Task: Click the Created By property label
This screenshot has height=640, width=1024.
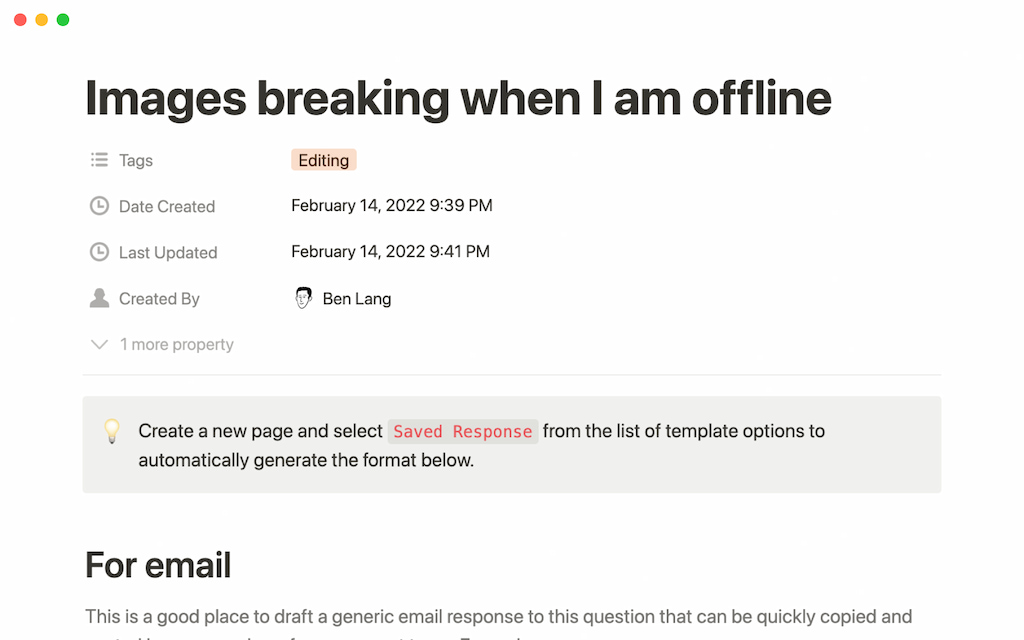Action: pos(157,298)
